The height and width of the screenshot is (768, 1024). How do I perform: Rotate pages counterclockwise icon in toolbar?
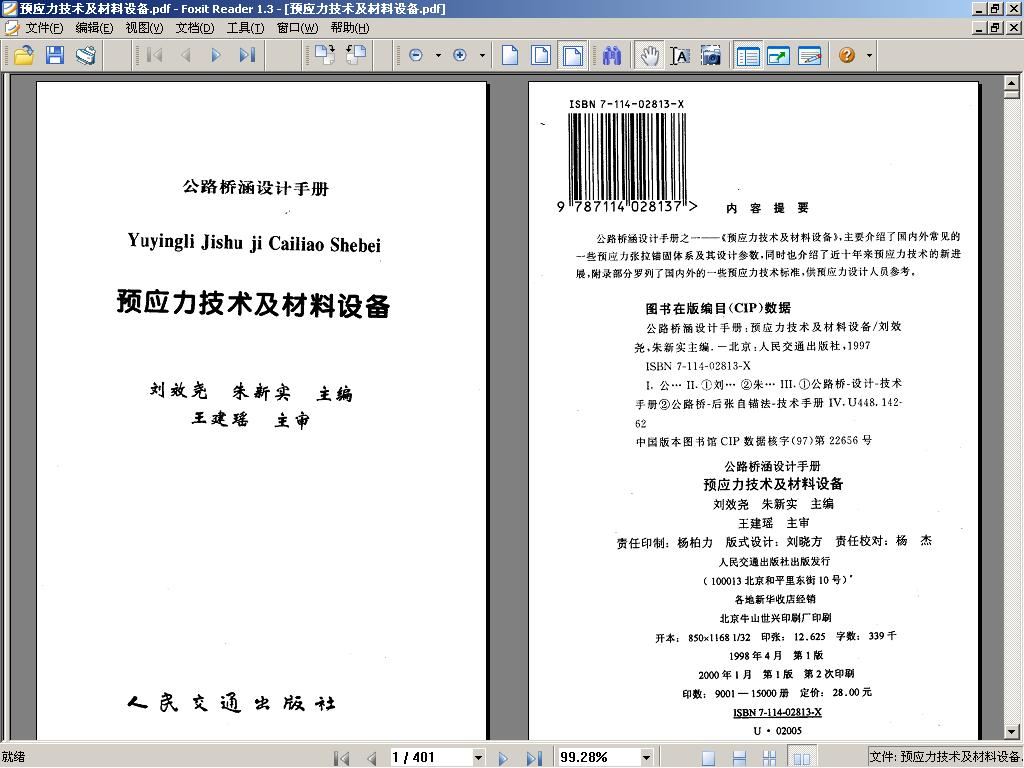point(355,56)
